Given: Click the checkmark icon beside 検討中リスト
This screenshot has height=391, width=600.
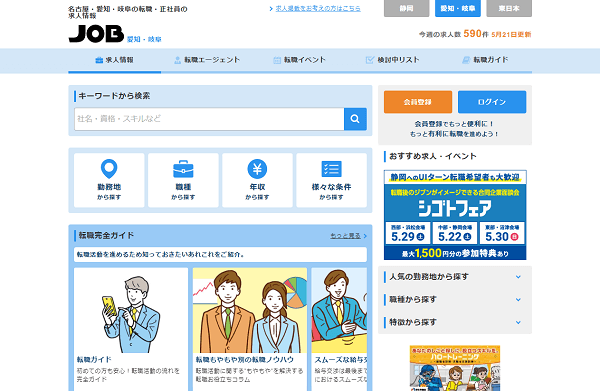Looking at the screenshot, I should tap(370, 60).
